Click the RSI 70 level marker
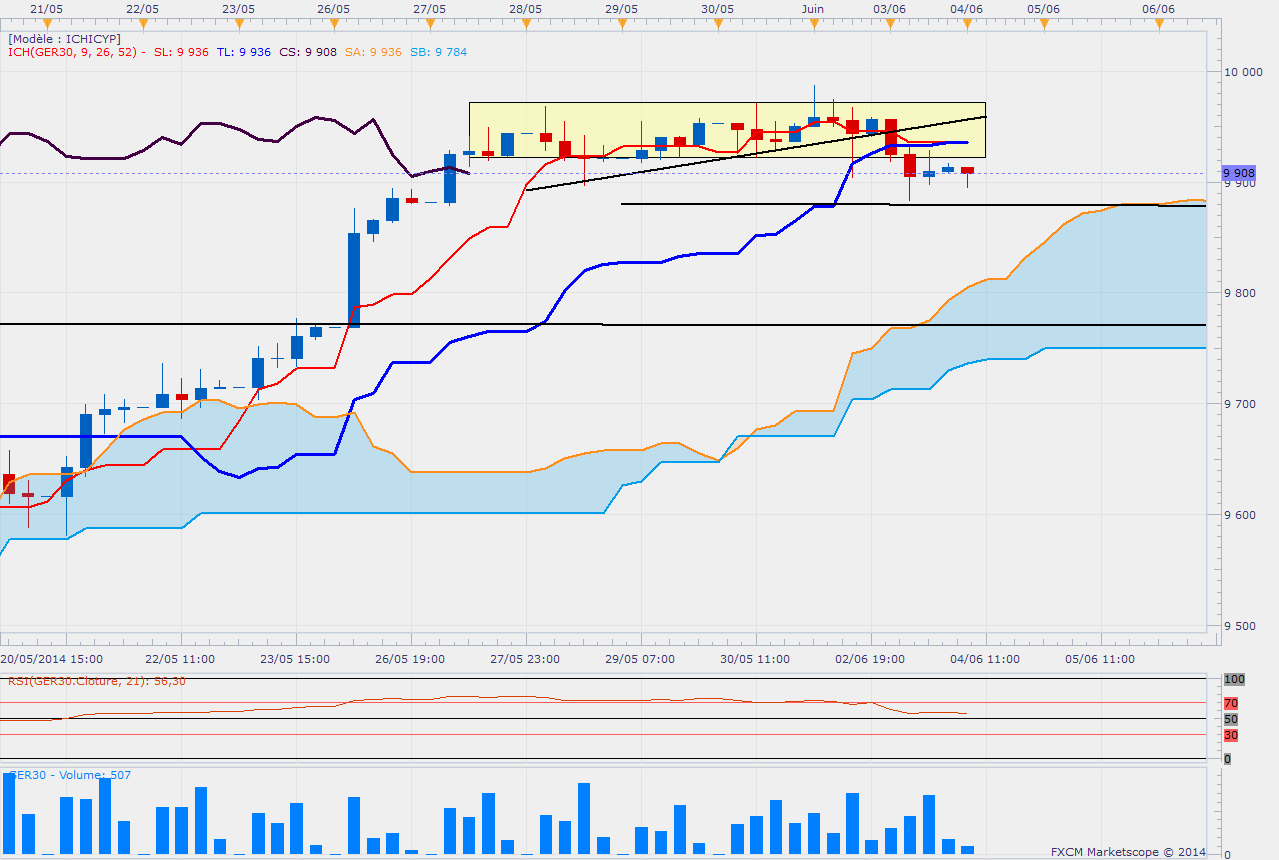 1231,703
